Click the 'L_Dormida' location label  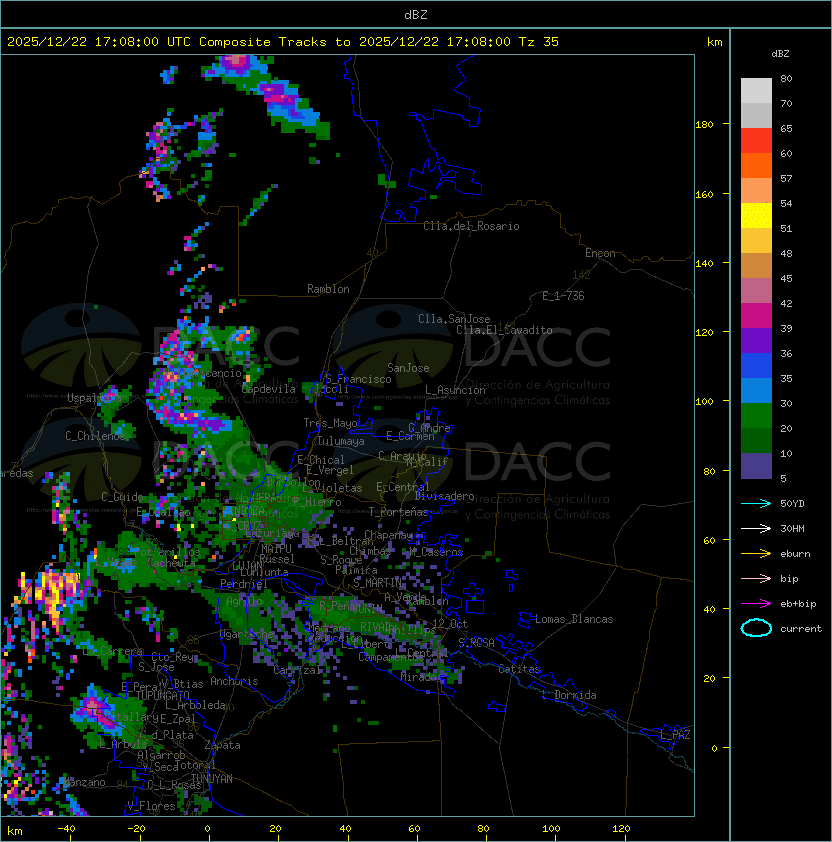[x=569, y=695]
